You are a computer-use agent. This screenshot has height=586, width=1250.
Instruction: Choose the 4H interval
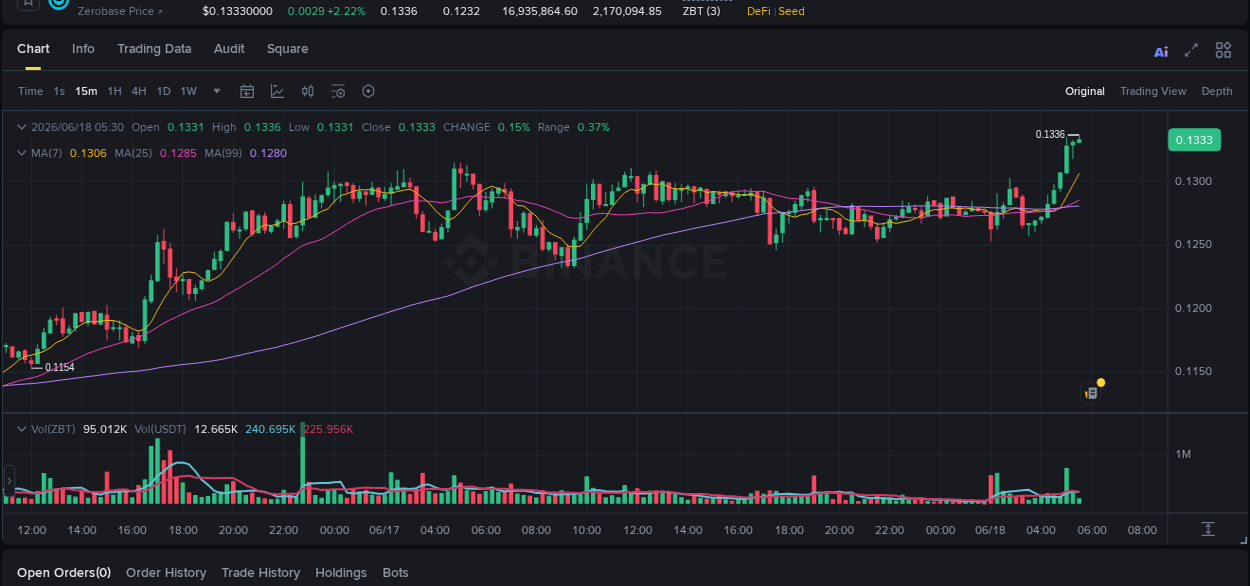tap(139, 91)
